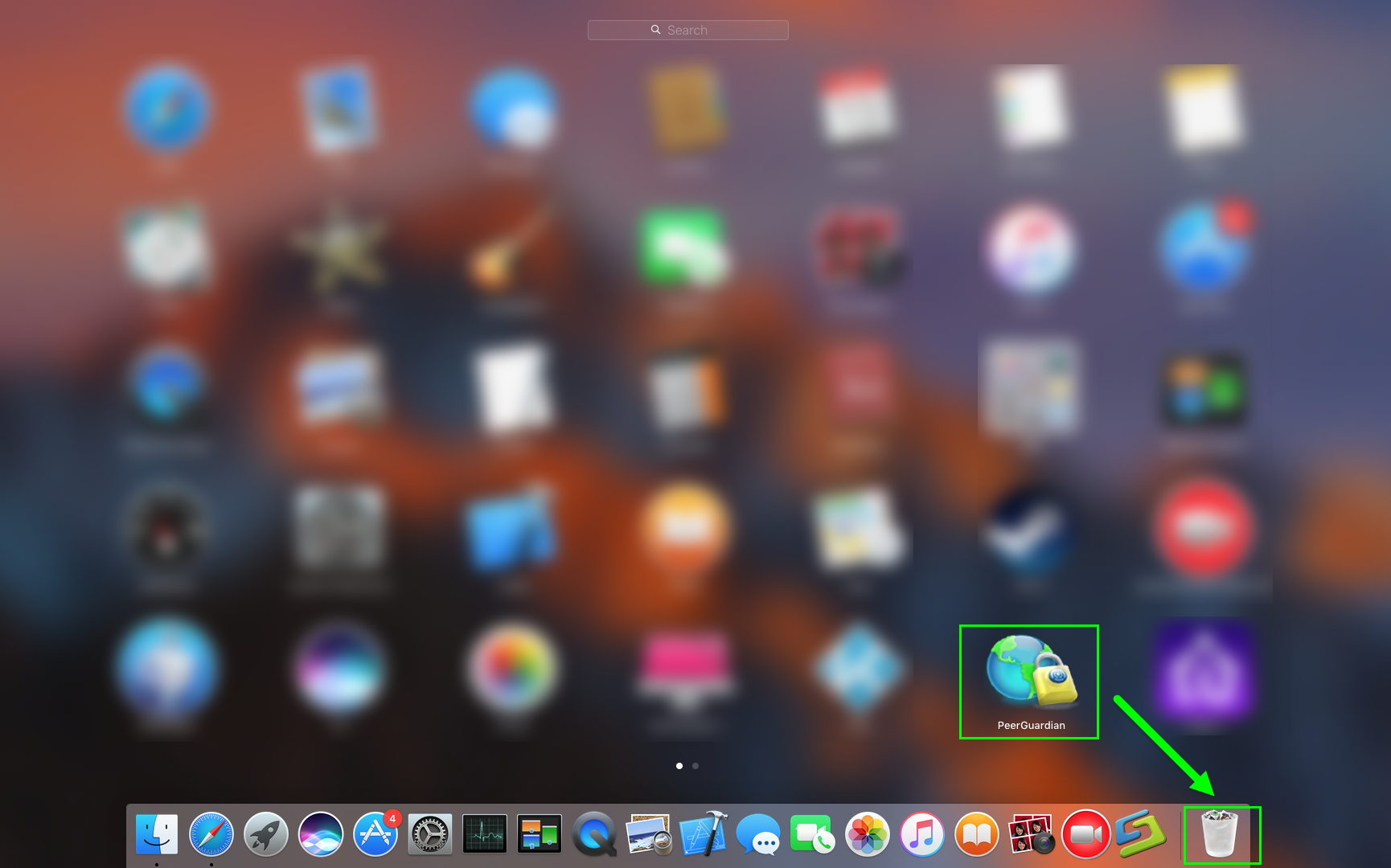The height and width of the screenshot is (868, 1391).
Task: Launch Xcode from the Dock
Action: pyautogui.click(x=702, y=834)
